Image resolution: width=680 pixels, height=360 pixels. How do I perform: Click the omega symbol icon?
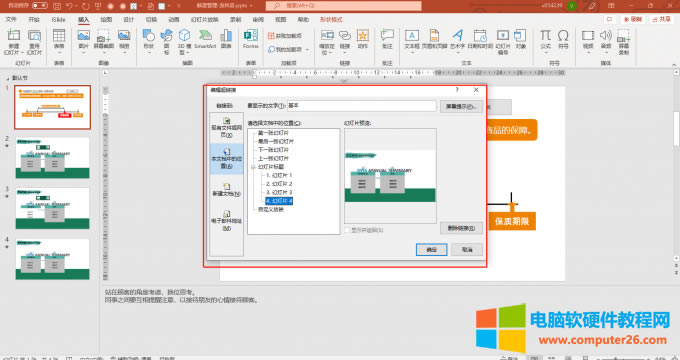(x=563, y=39)
